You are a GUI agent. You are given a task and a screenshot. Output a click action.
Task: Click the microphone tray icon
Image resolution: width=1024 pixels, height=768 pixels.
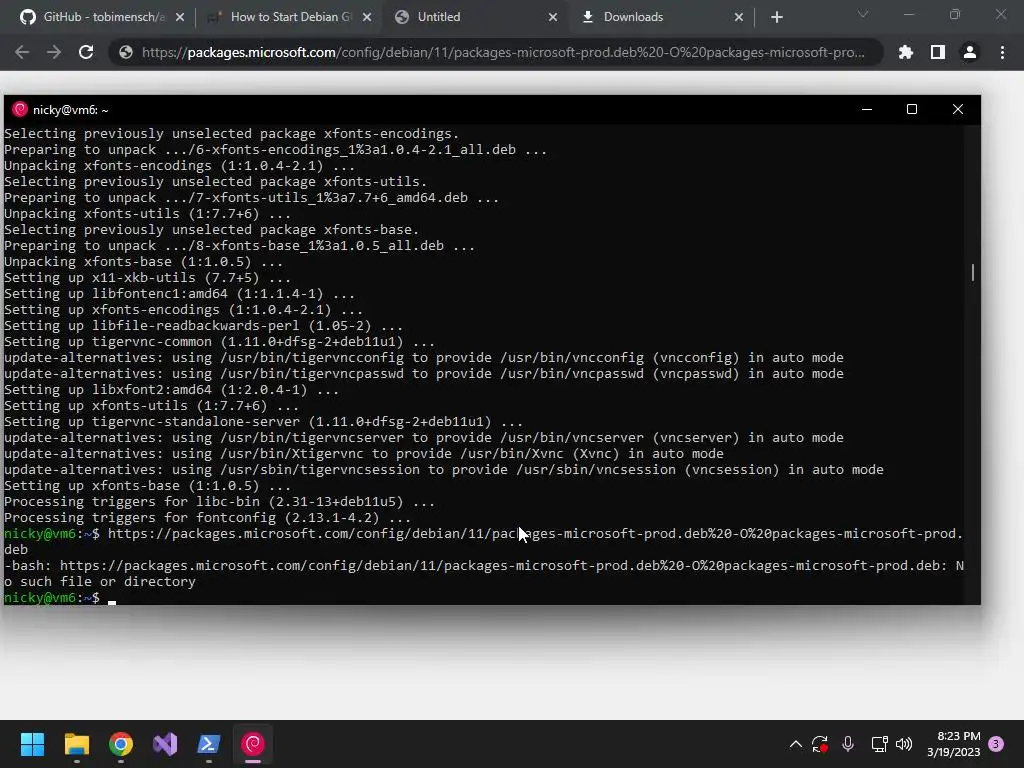[848, 744]
